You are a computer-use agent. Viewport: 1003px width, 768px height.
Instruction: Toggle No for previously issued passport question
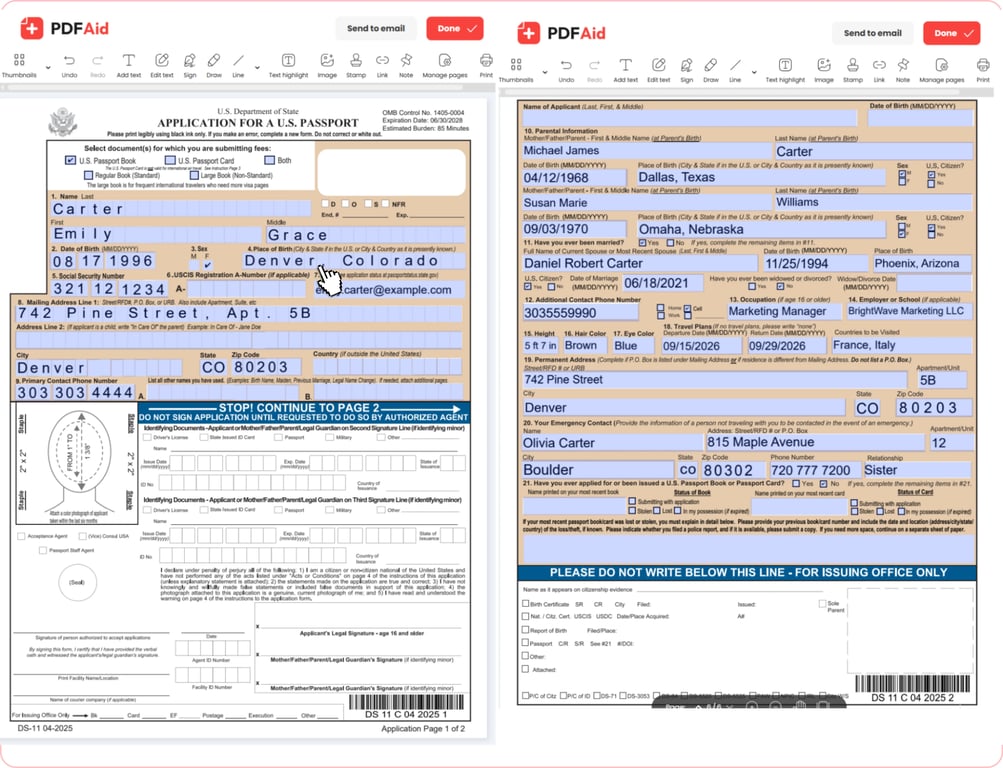[x=823, y=483]
